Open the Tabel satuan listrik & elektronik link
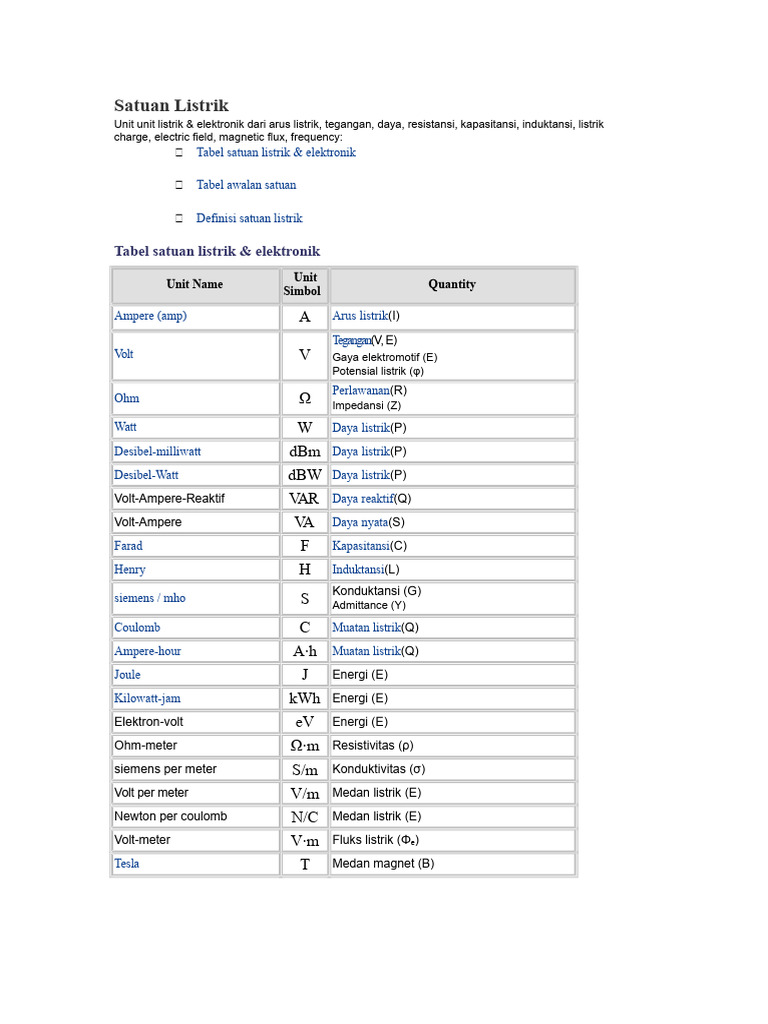768x1024 pixels. coord(276,152)
